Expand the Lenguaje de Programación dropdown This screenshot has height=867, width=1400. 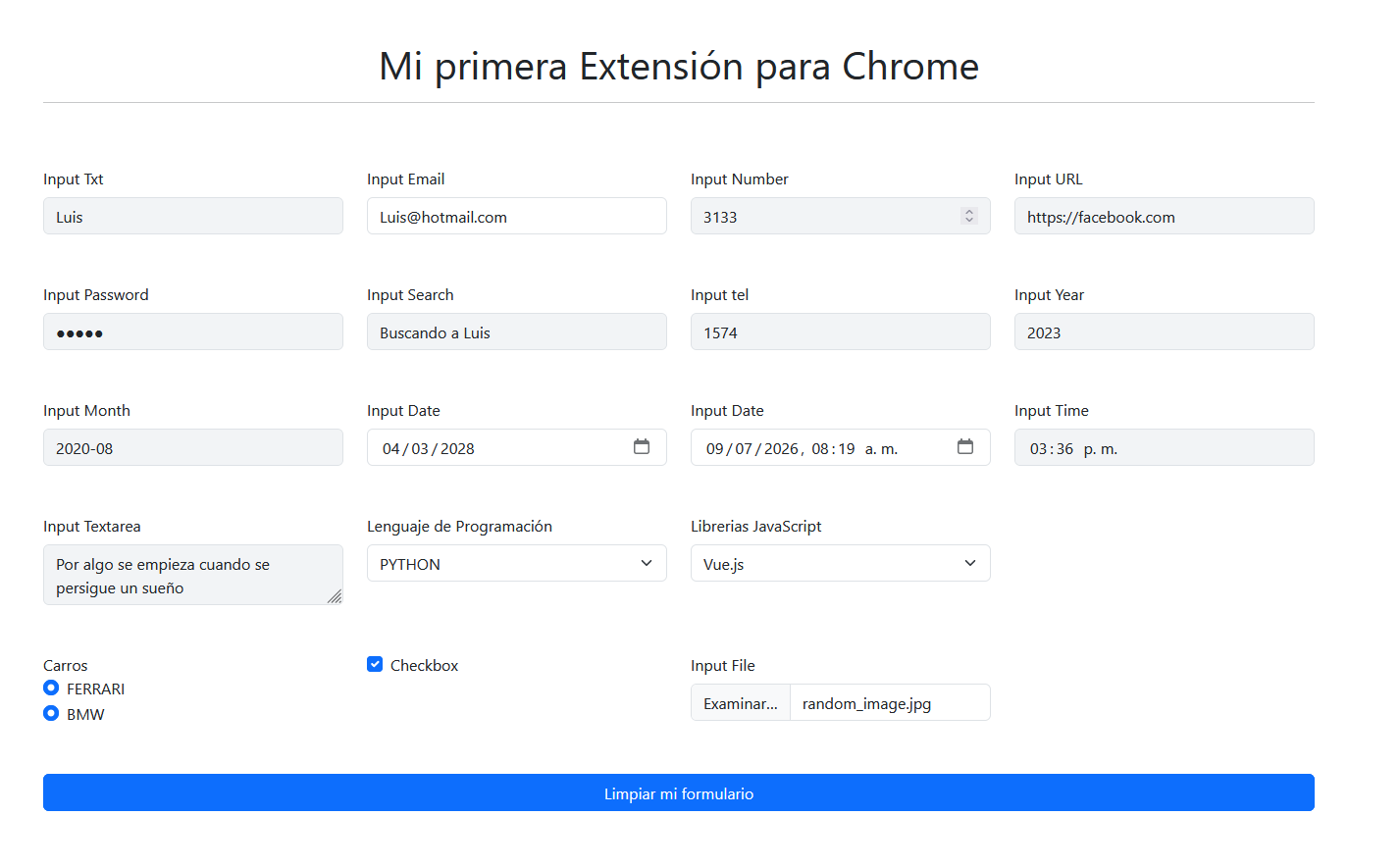[517, 563]
